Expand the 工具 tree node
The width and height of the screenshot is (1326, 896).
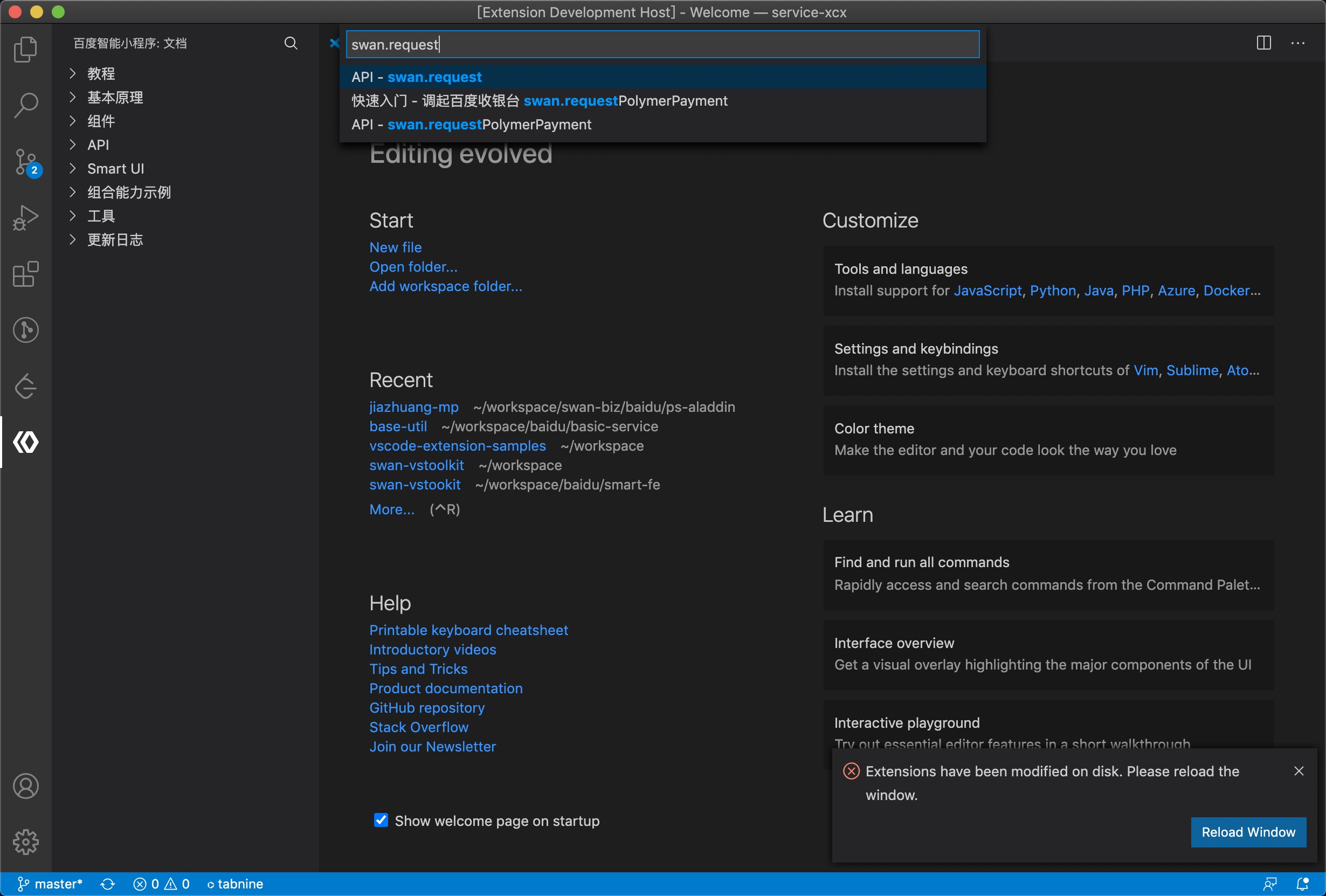coord(185,216)
